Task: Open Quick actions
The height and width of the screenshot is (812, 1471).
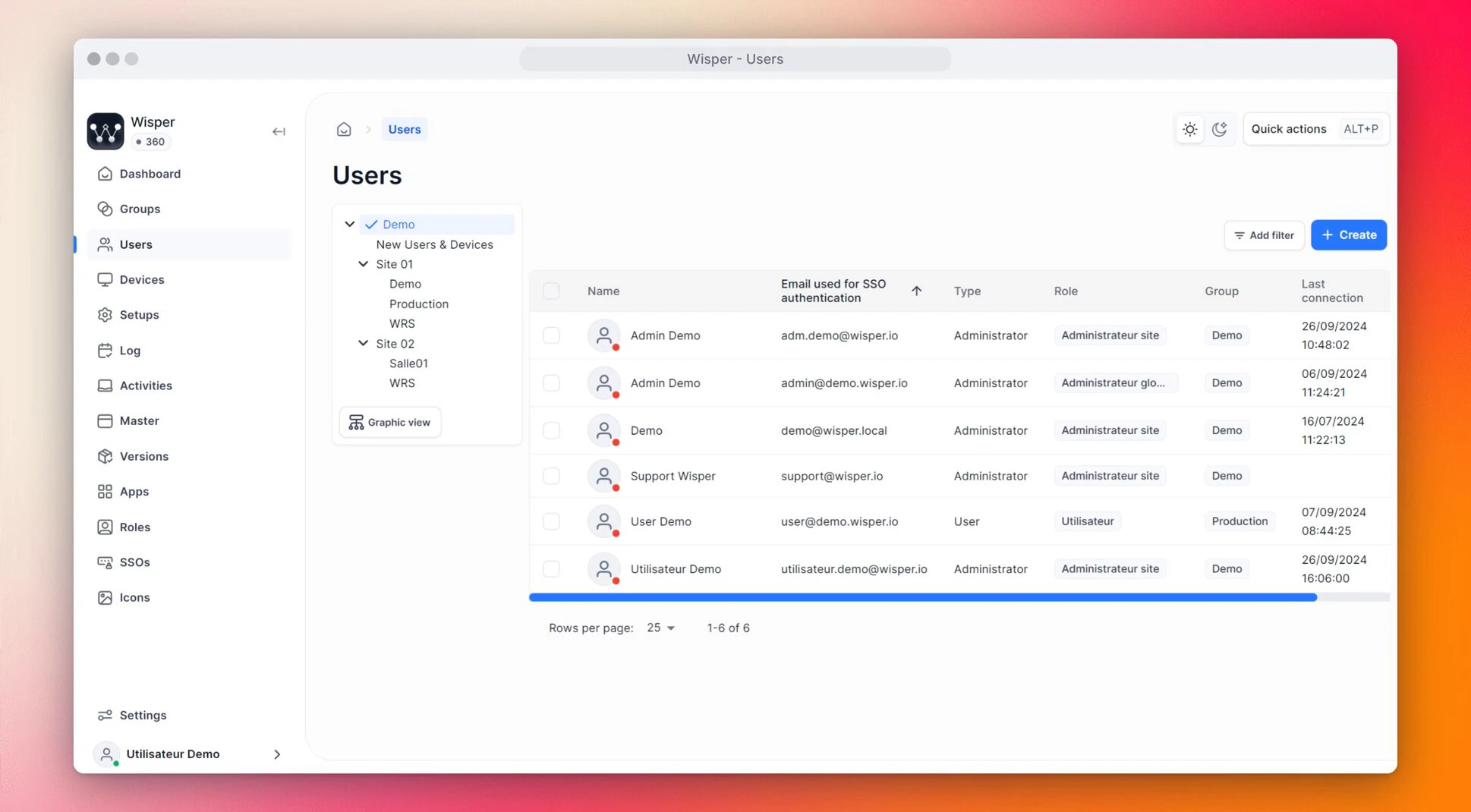Action: click(1288, 129)
